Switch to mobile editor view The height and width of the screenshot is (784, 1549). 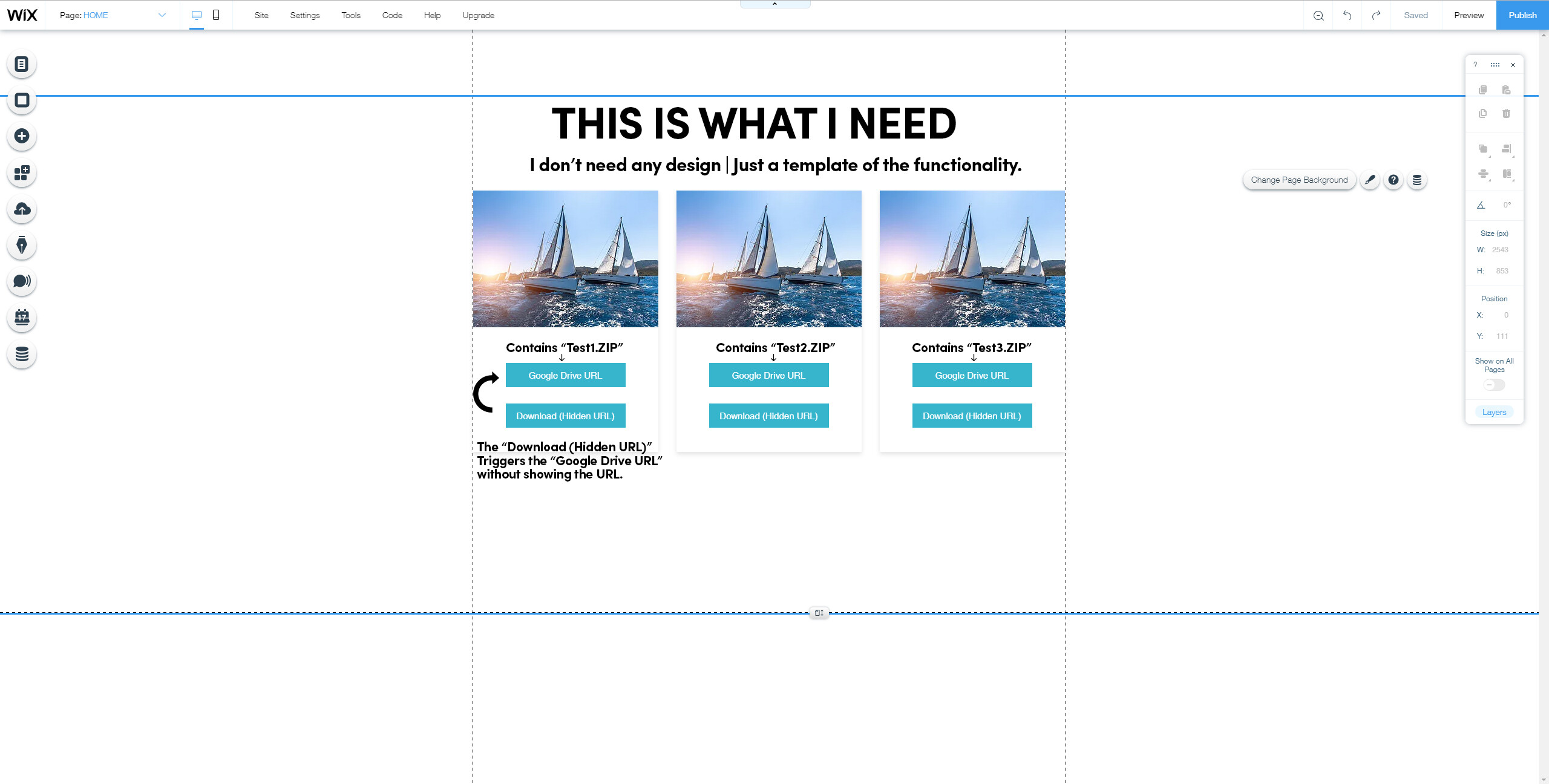216,15
